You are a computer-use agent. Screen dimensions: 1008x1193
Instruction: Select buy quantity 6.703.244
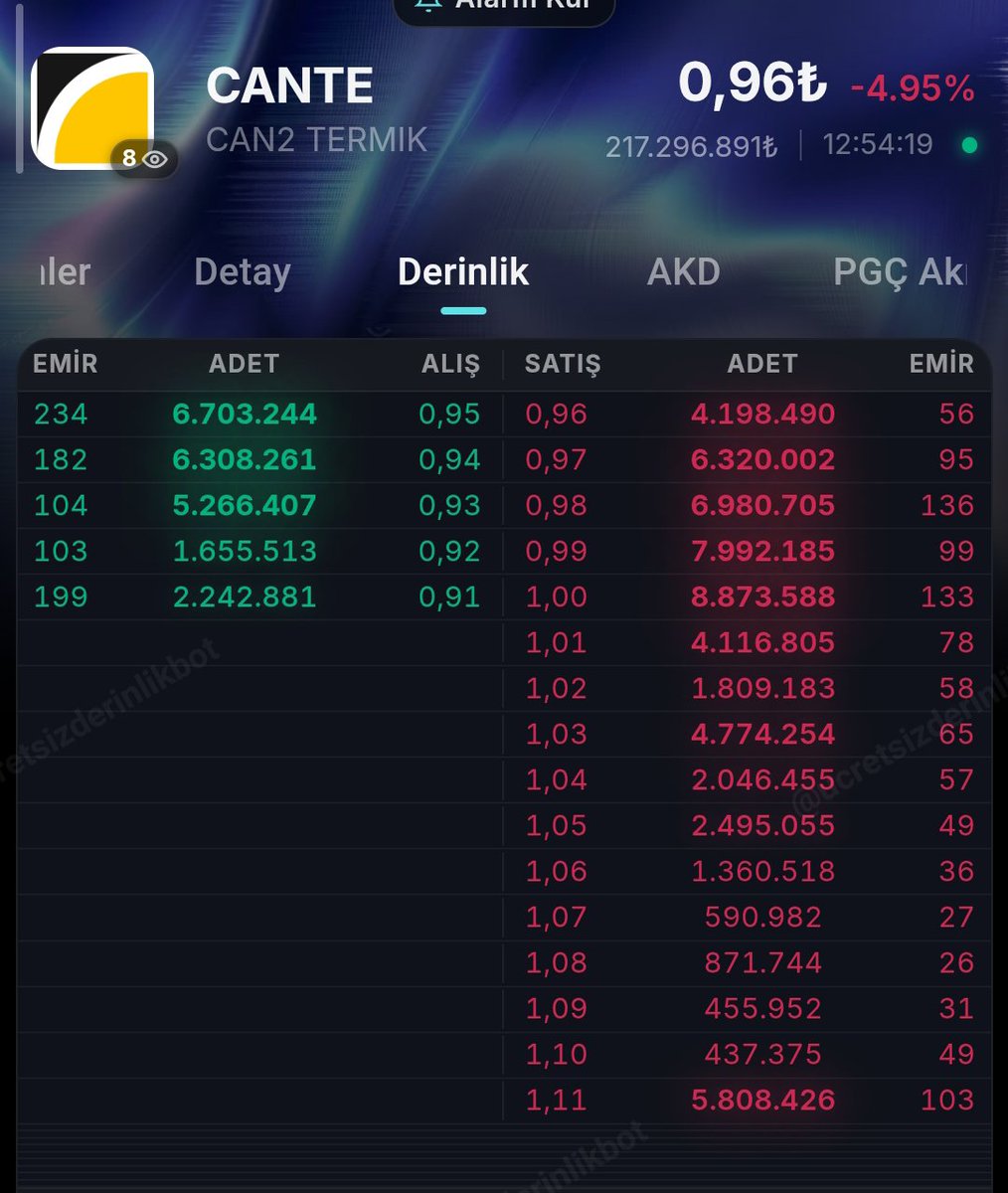(245, 414)
